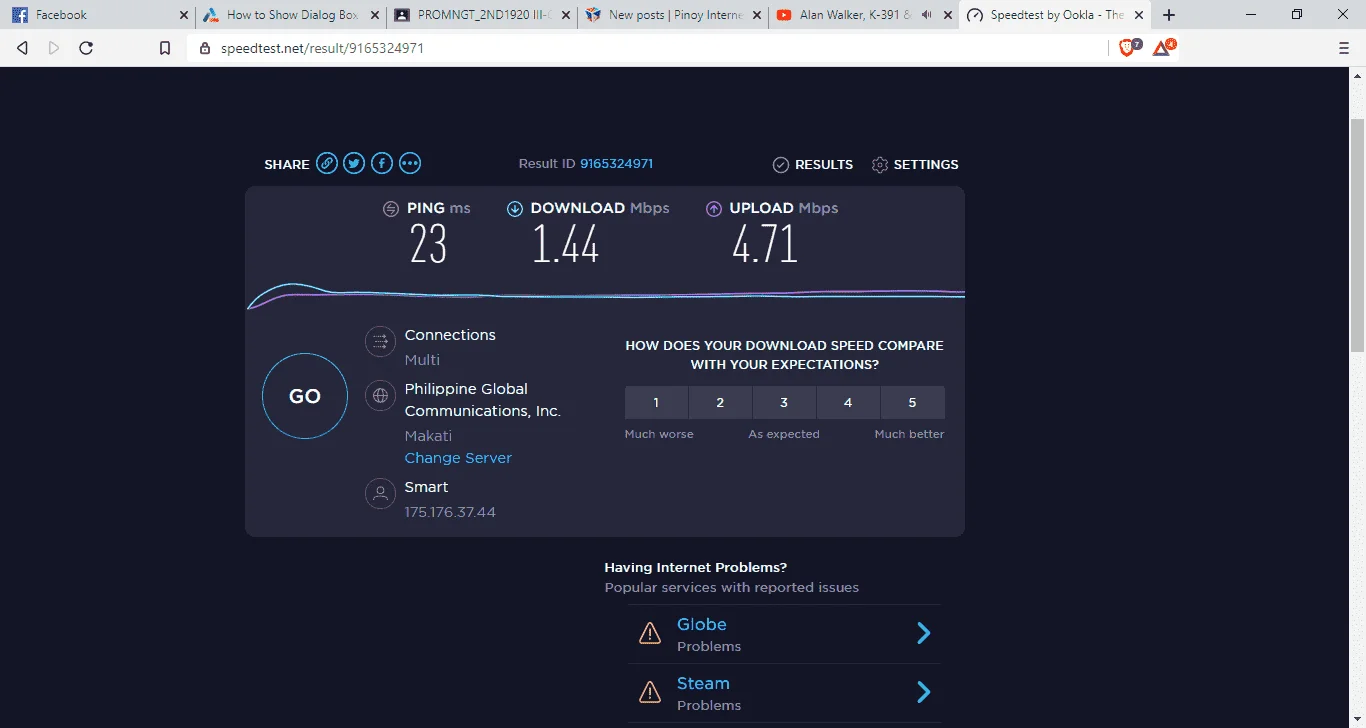The height and width of the screenshot is (728, 1366).
Task: Click the upload arrow icon
Action: pos(714,209)
